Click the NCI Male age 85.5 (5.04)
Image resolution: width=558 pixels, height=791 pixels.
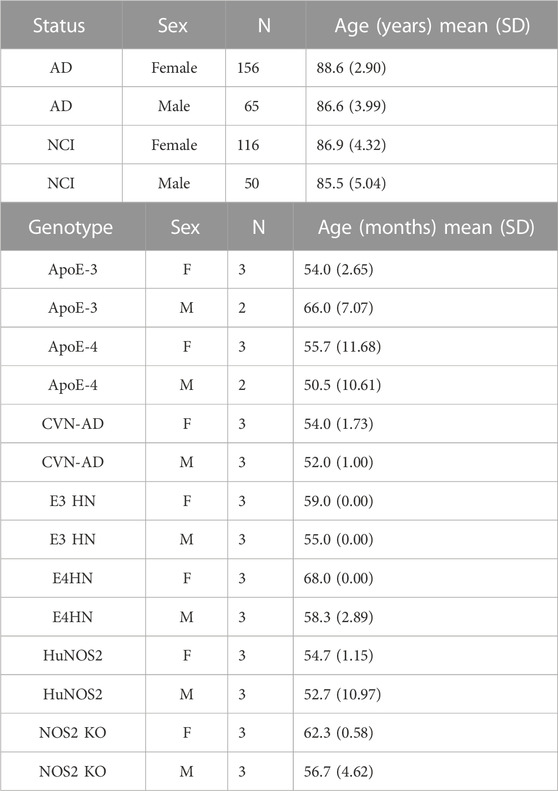pyautogui.click(x=351, y=183)
